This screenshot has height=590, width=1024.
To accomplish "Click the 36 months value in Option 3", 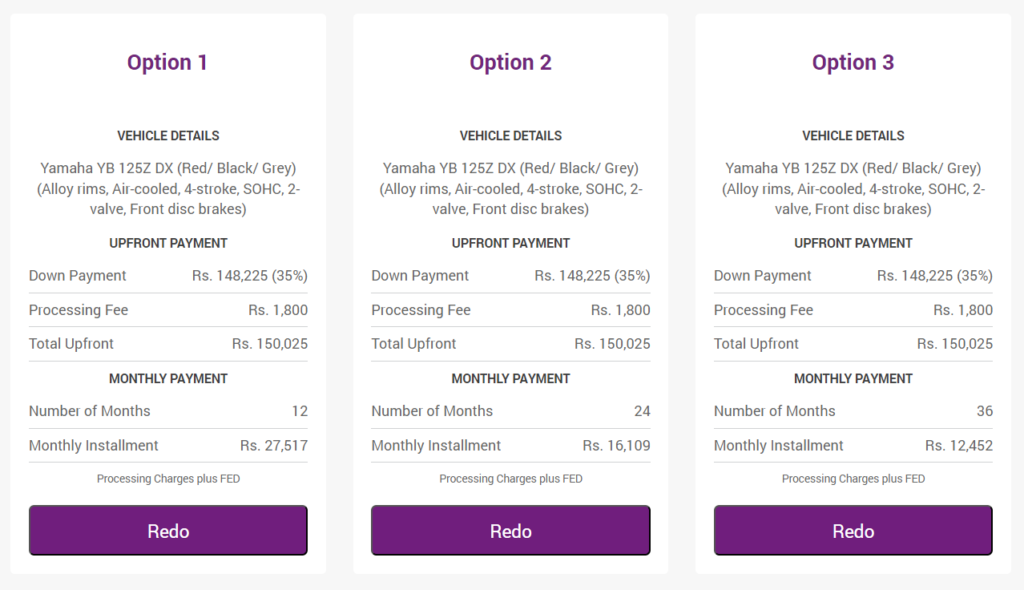I will [985, 411].
